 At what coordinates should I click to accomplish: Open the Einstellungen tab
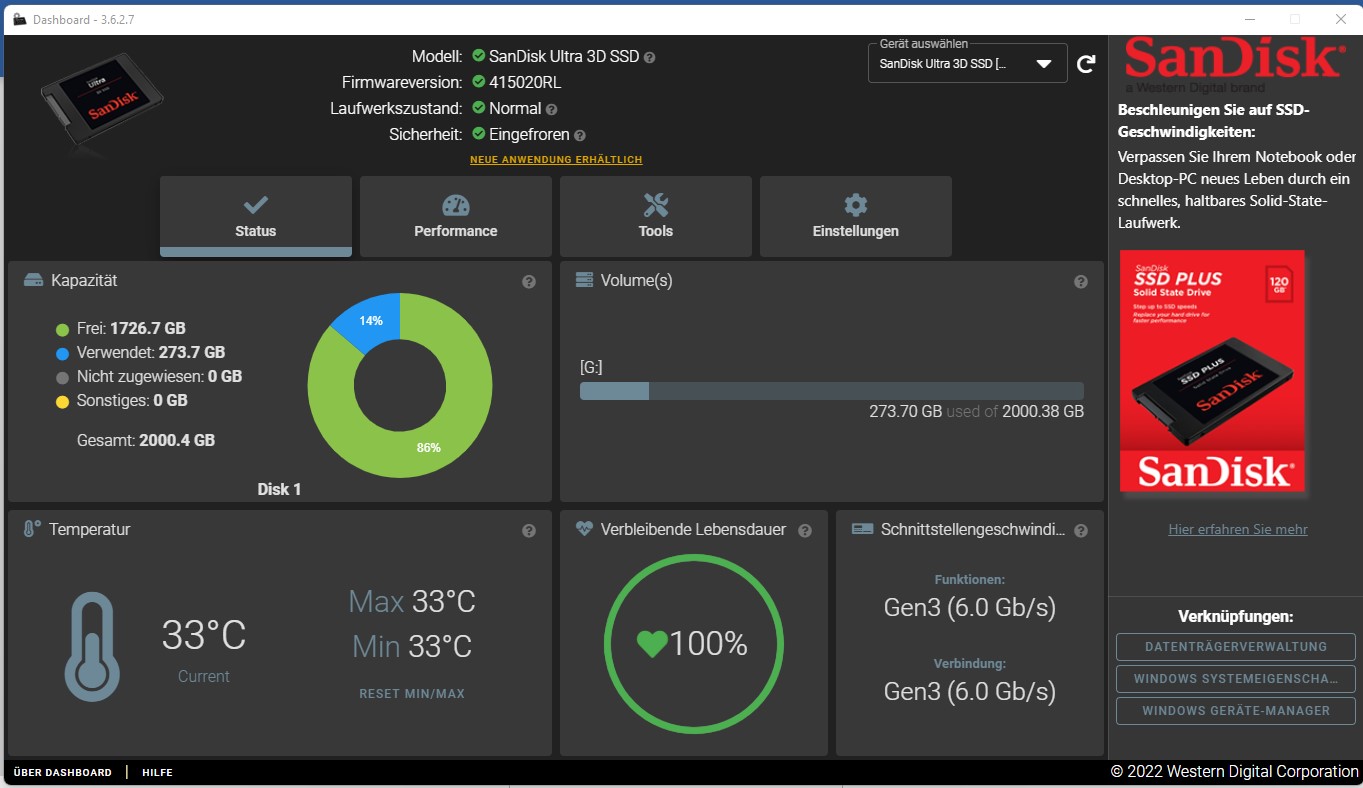pyautogui.click(x=856, y=216)
